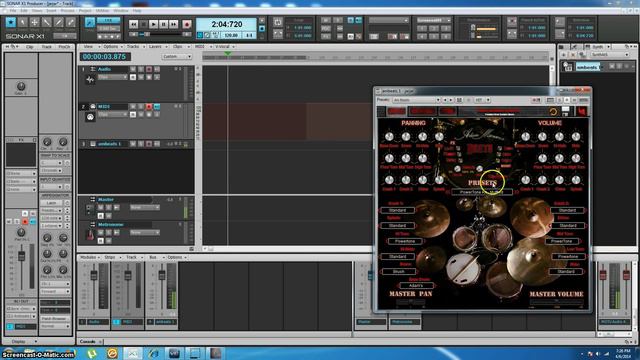Click the transport Stop button
Screen dimensions: 640x360
coord(144,24)
